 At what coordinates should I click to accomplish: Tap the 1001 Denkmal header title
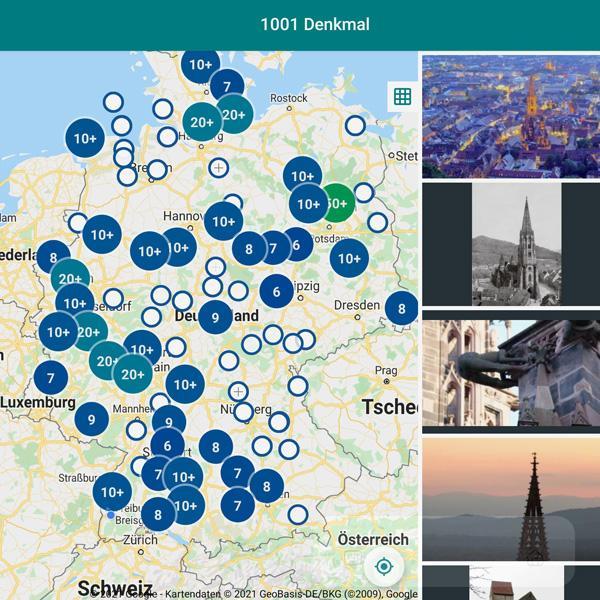pos(315,24)
